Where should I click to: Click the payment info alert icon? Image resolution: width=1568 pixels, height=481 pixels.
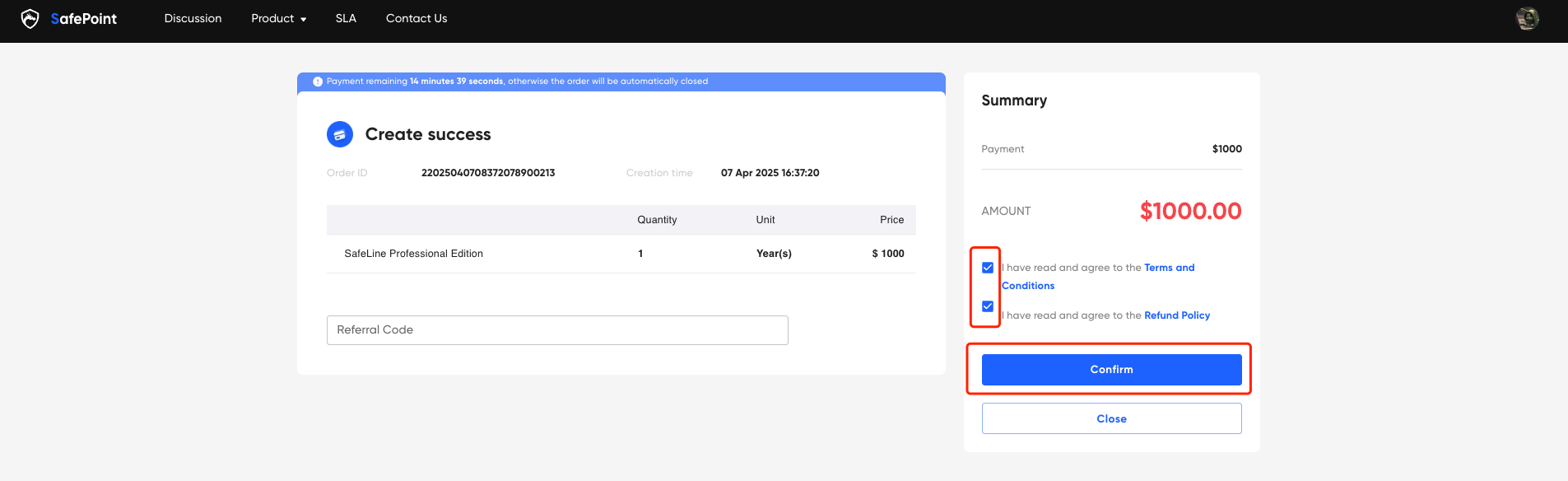pos(318,82)
